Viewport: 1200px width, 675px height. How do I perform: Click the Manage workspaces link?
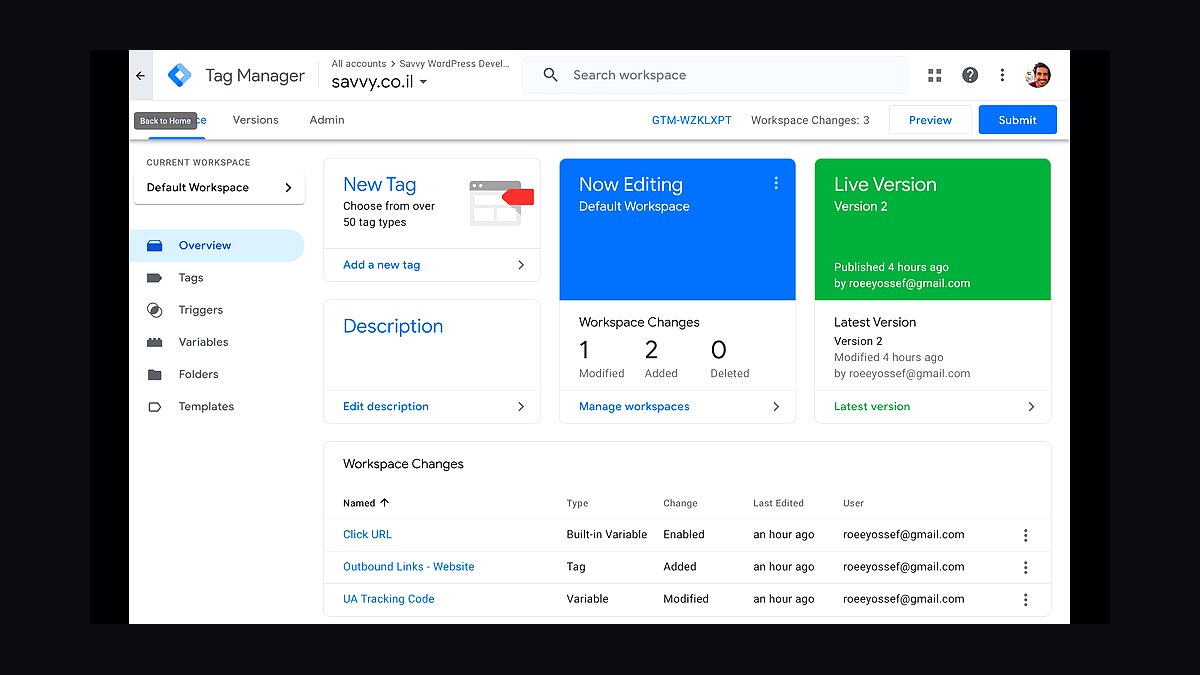pos(634,407)
